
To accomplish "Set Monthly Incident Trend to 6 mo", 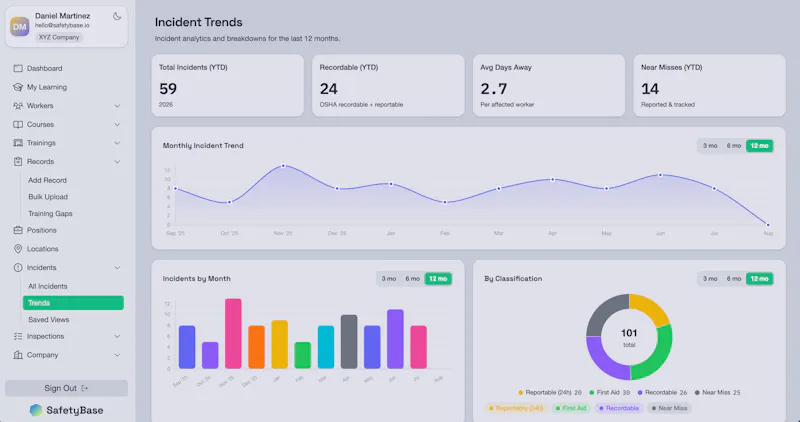I will click(x=734, y=146).
